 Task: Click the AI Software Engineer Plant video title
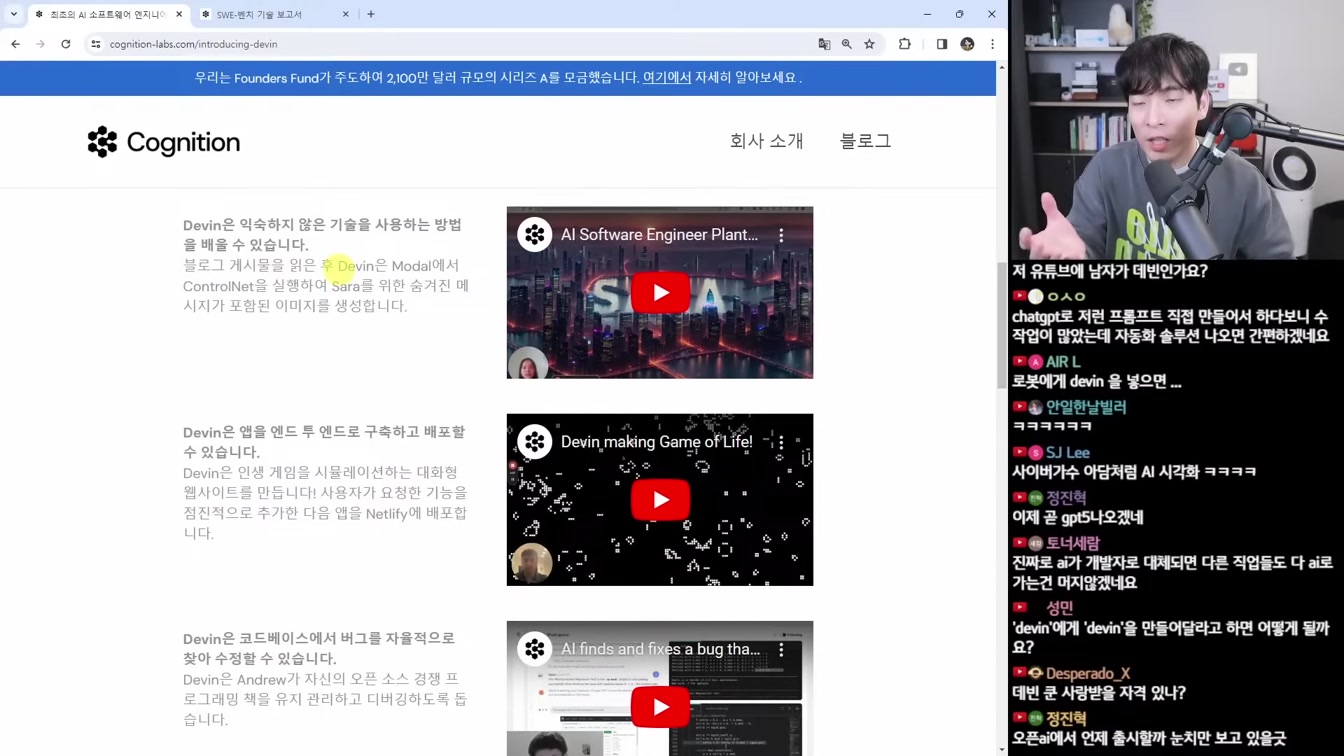tap(659, 235)
